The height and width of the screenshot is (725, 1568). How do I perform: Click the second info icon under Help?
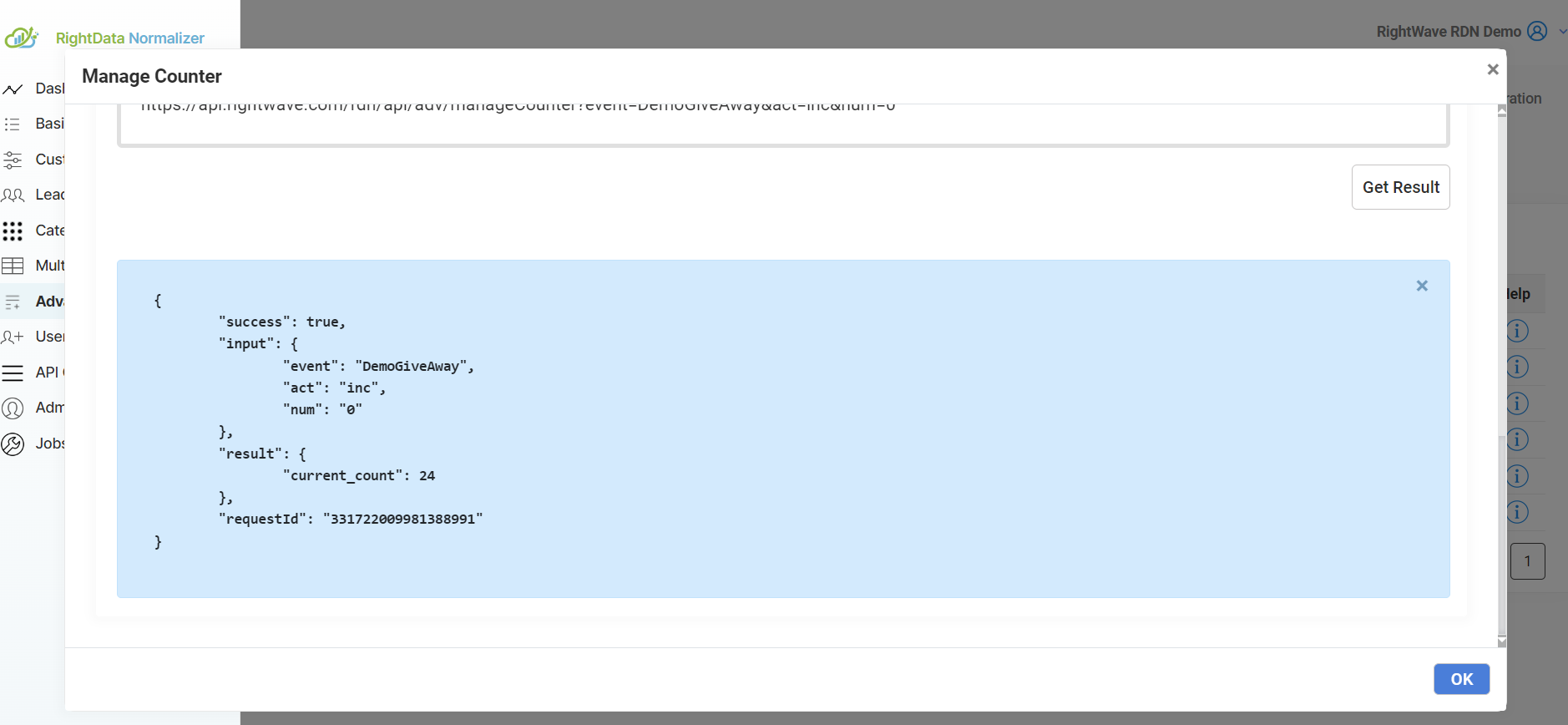(x=1518, y=367)
